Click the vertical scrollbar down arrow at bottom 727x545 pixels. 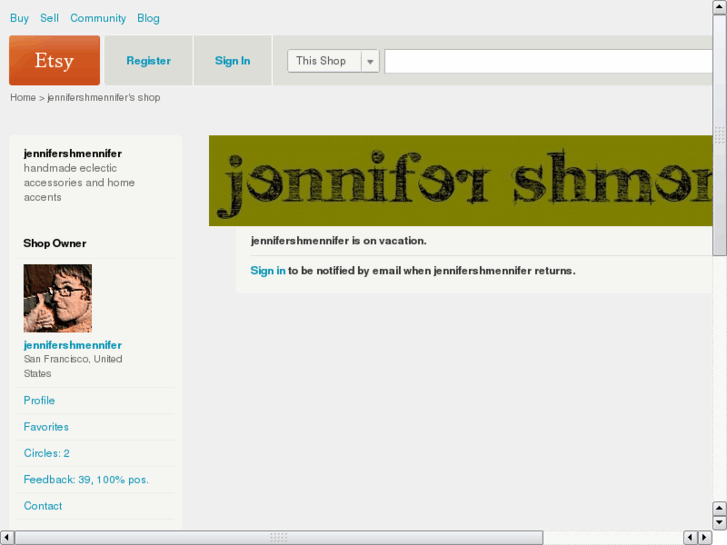click(719, 522)
